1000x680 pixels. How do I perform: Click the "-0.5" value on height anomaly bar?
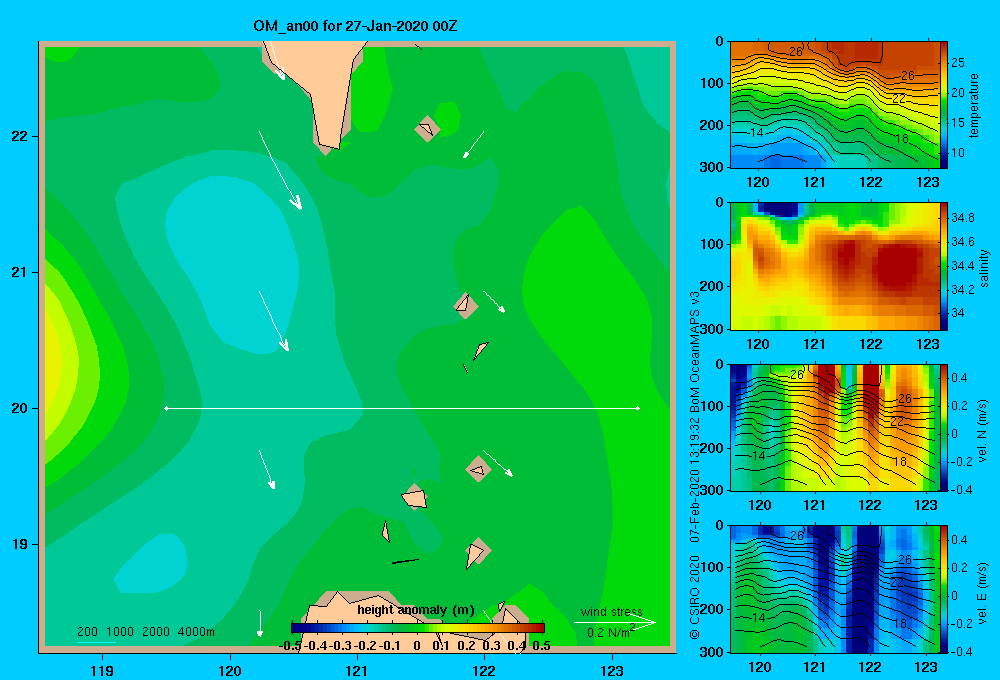click(x=289, y=646)
